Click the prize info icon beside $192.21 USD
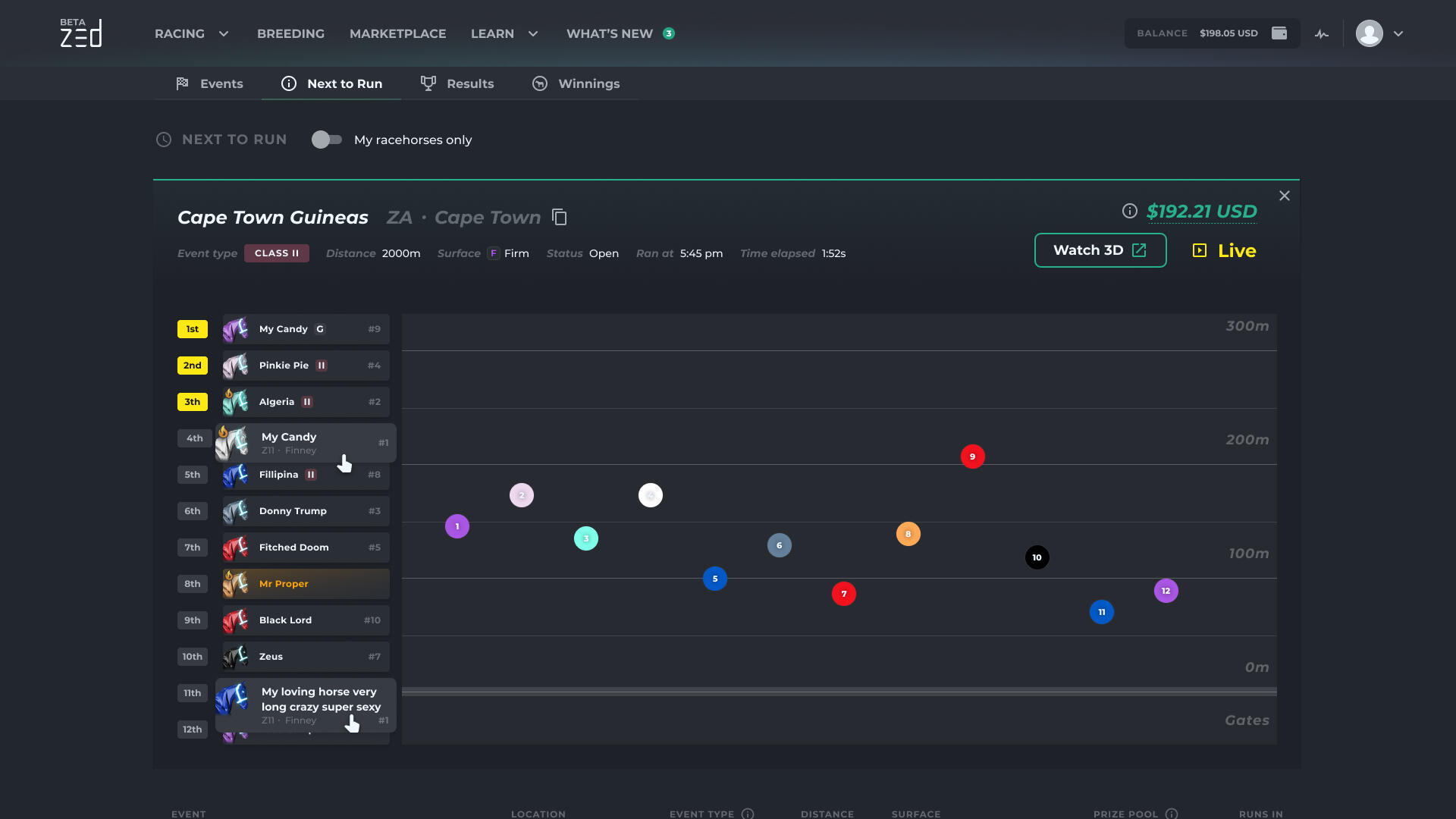Image resolution: width=1456 pixels, height=819 pixels. [x=1129, y=212]
